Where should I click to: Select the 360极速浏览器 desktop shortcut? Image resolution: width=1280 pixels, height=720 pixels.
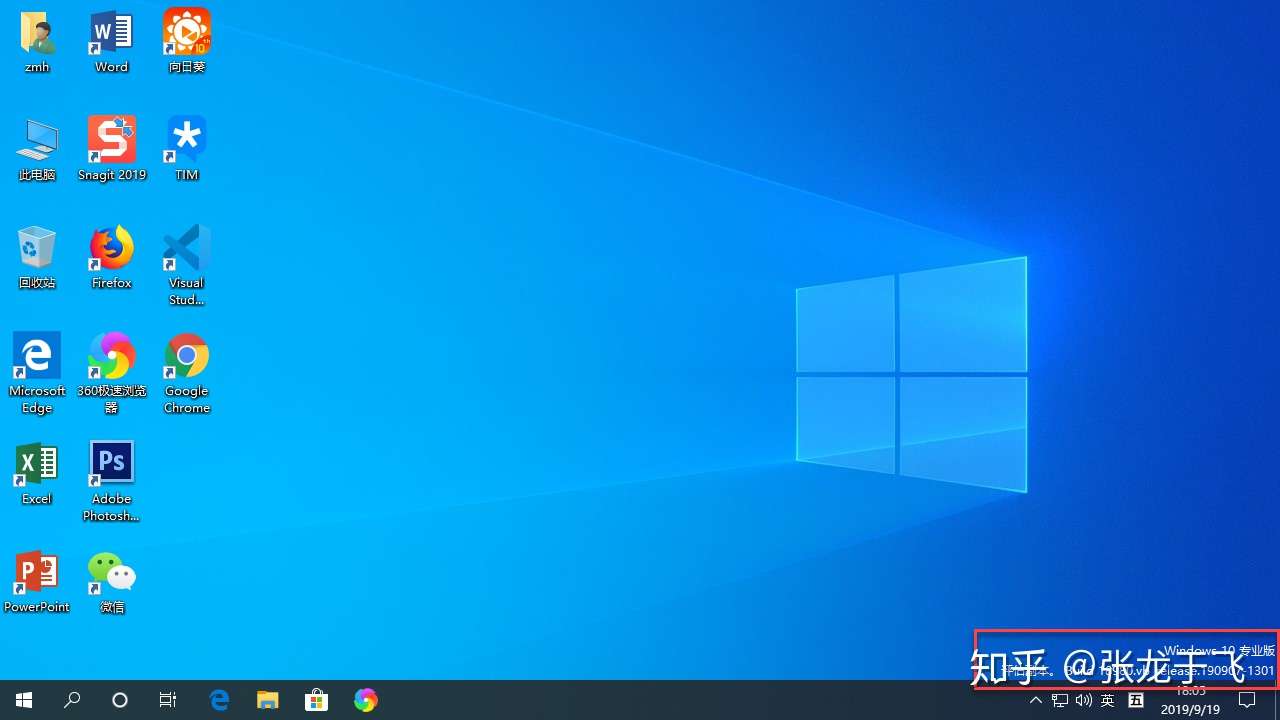click(111, 373)
